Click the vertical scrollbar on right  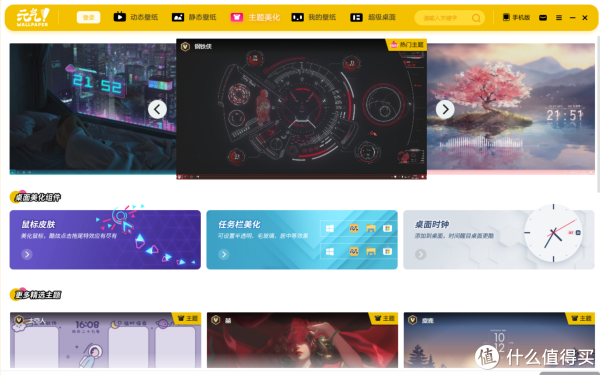[x=598, y=114]
